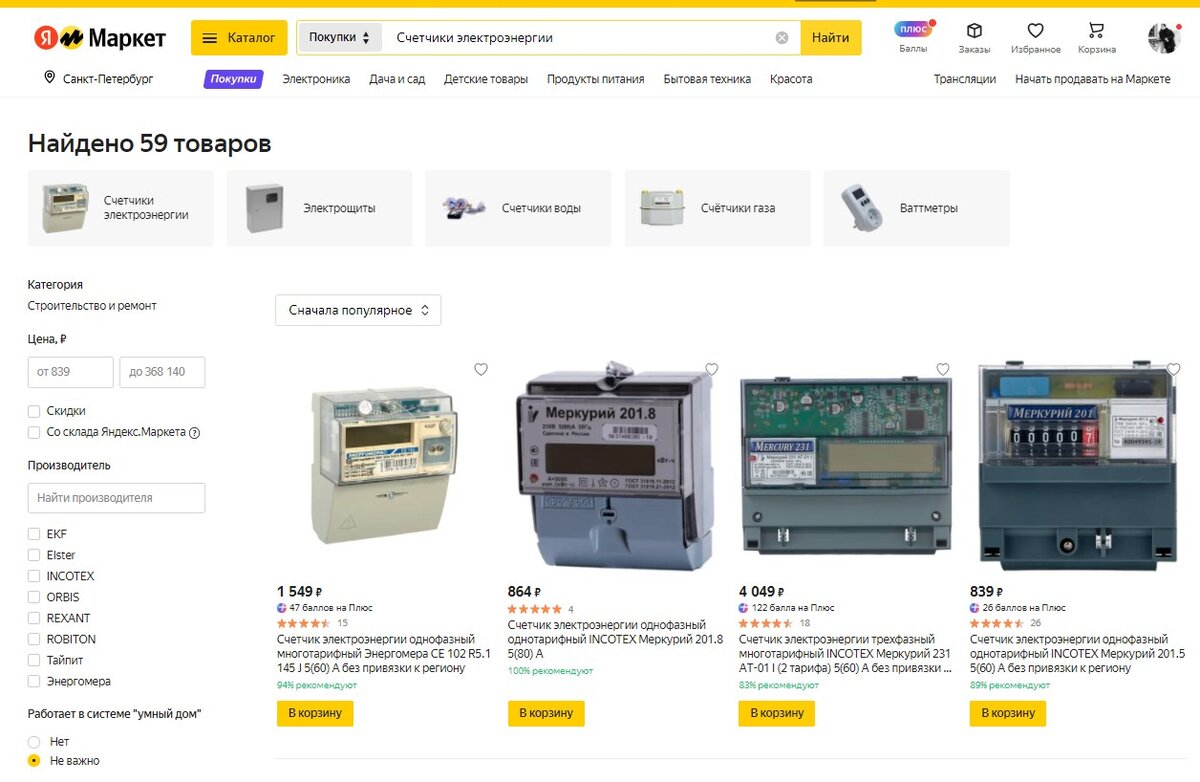Open Дача и сад navigation item
Image resolution: width=1200 pixels, height=782 pixels.
(x=397, y=79)
